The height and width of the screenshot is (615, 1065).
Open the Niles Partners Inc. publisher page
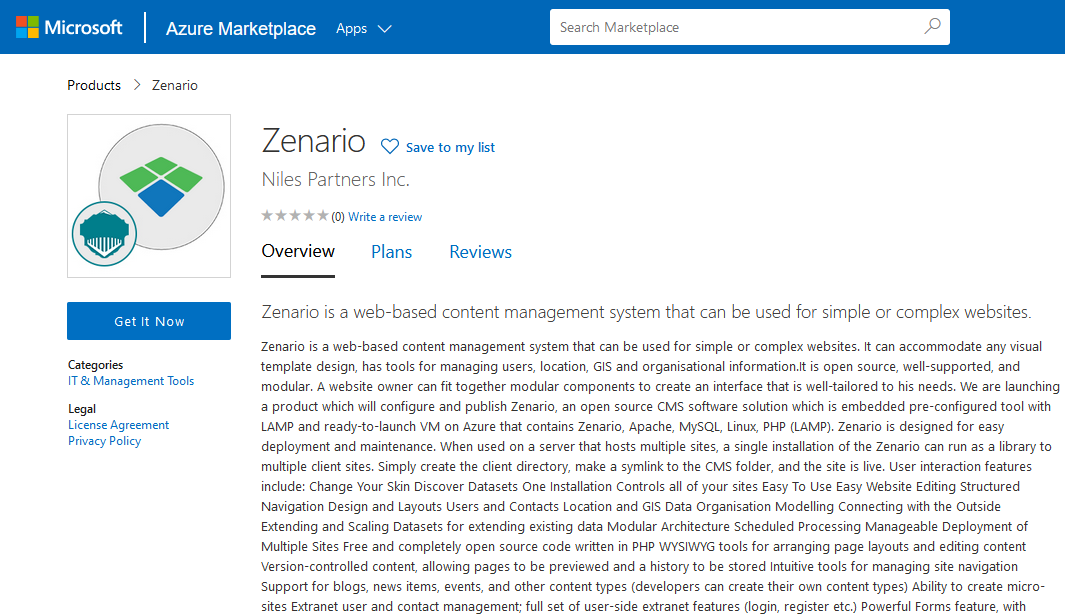pyautogui.click(x=335, y=180)
